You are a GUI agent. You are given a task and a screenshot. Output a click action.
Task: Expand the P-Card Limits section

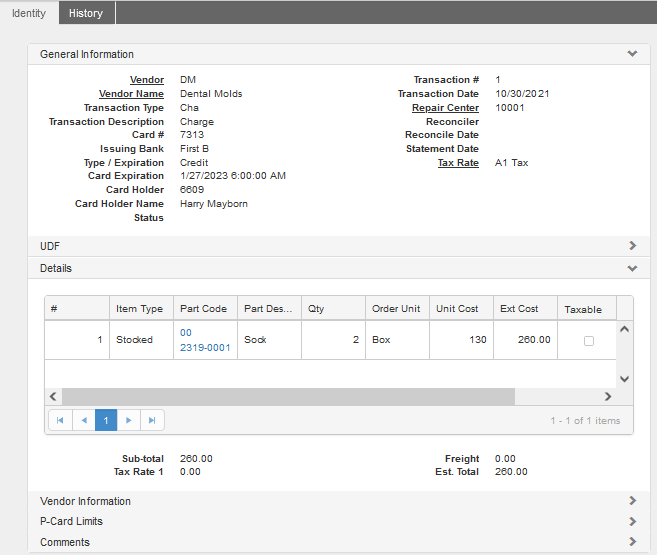[x=631, y=521]
